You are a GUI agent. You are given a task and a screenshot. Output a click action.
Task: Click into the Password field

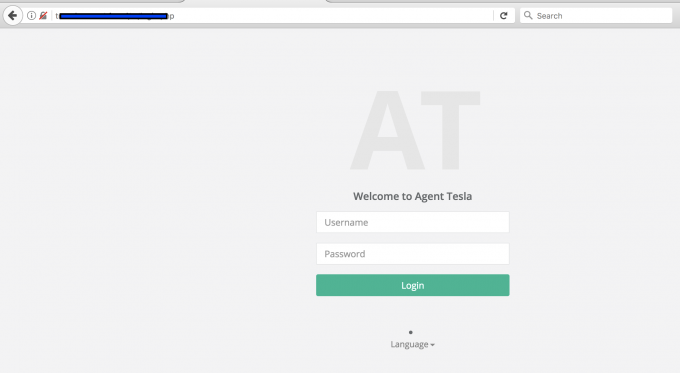tap(412, 254)
